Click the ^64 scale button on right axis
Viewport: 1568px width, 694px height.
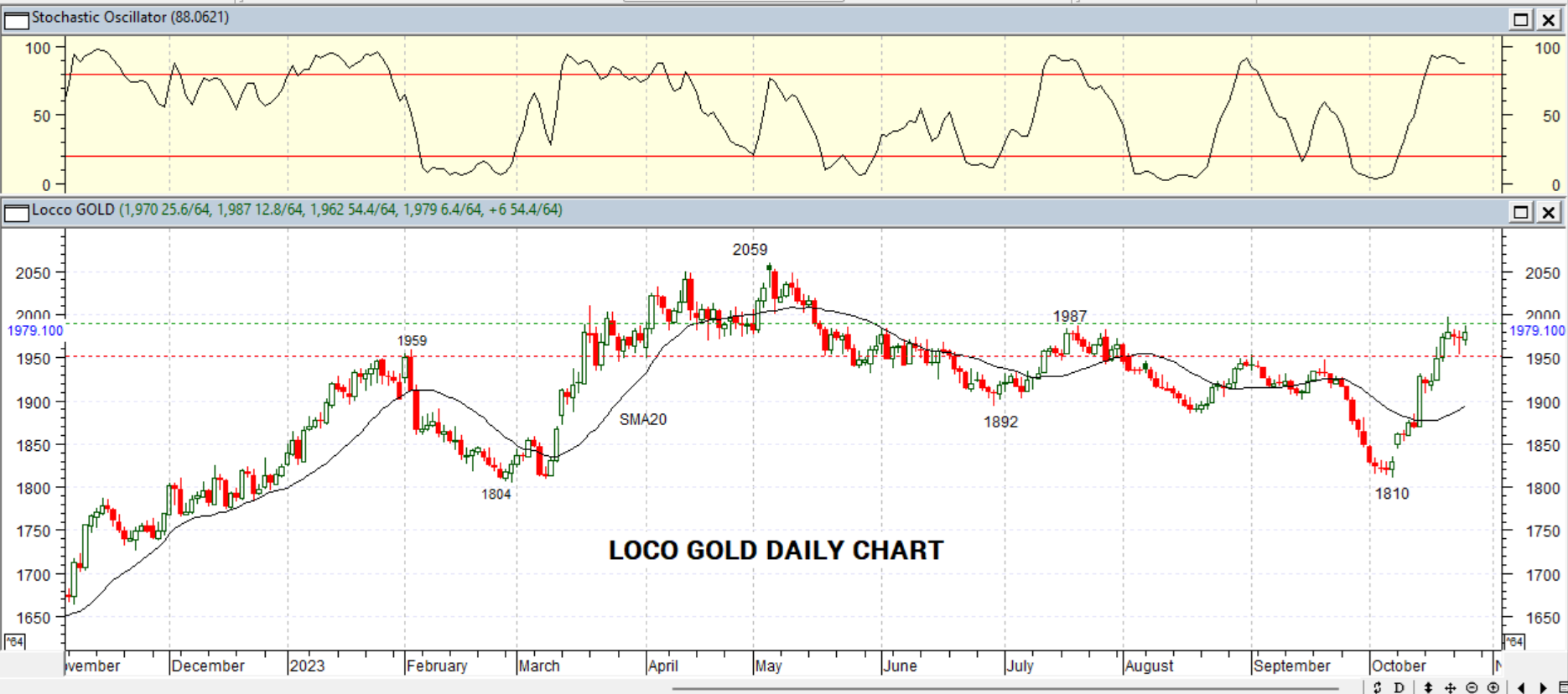(x=1513, y=642)
